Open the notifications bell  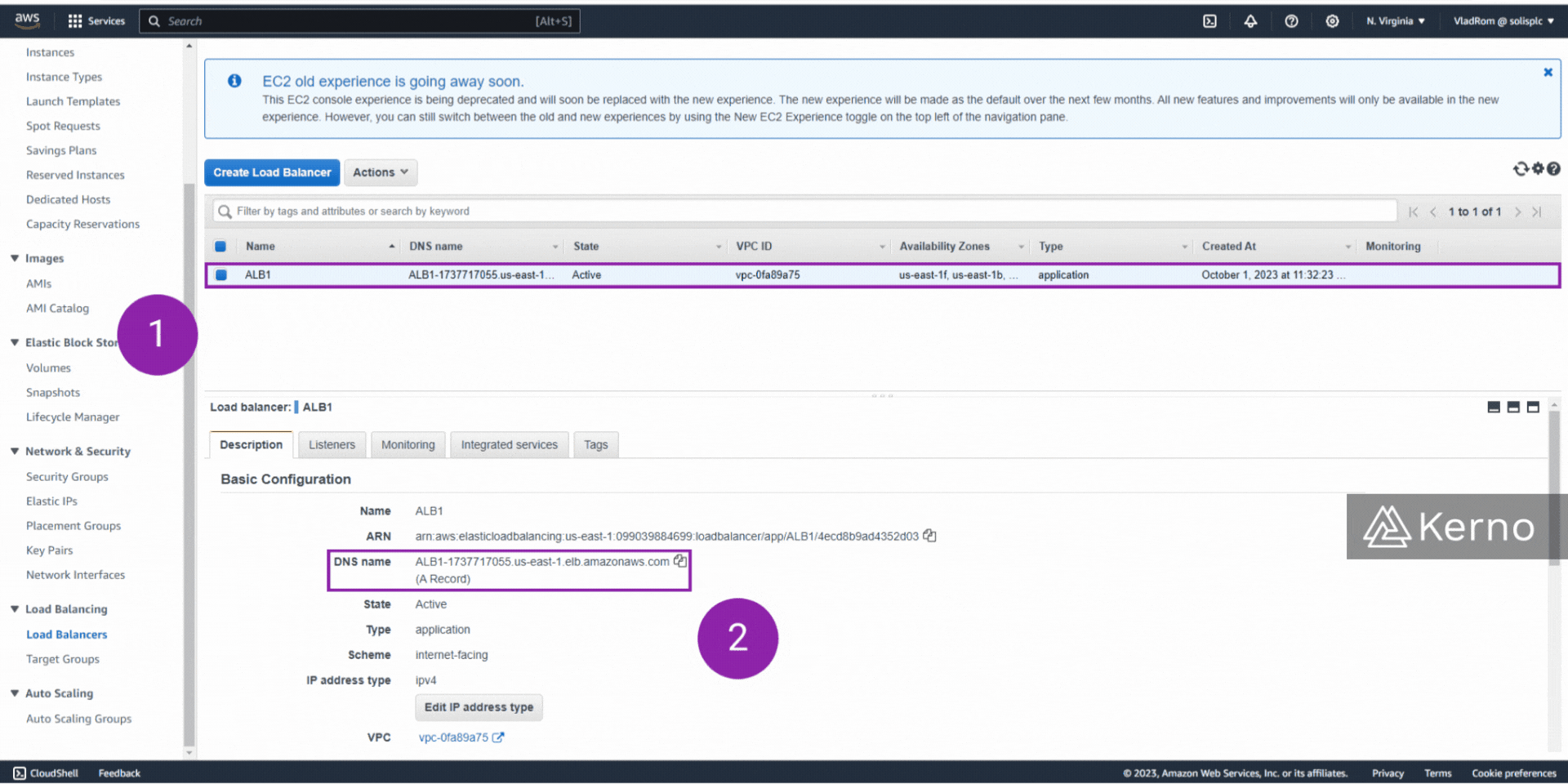[1250, 21]
